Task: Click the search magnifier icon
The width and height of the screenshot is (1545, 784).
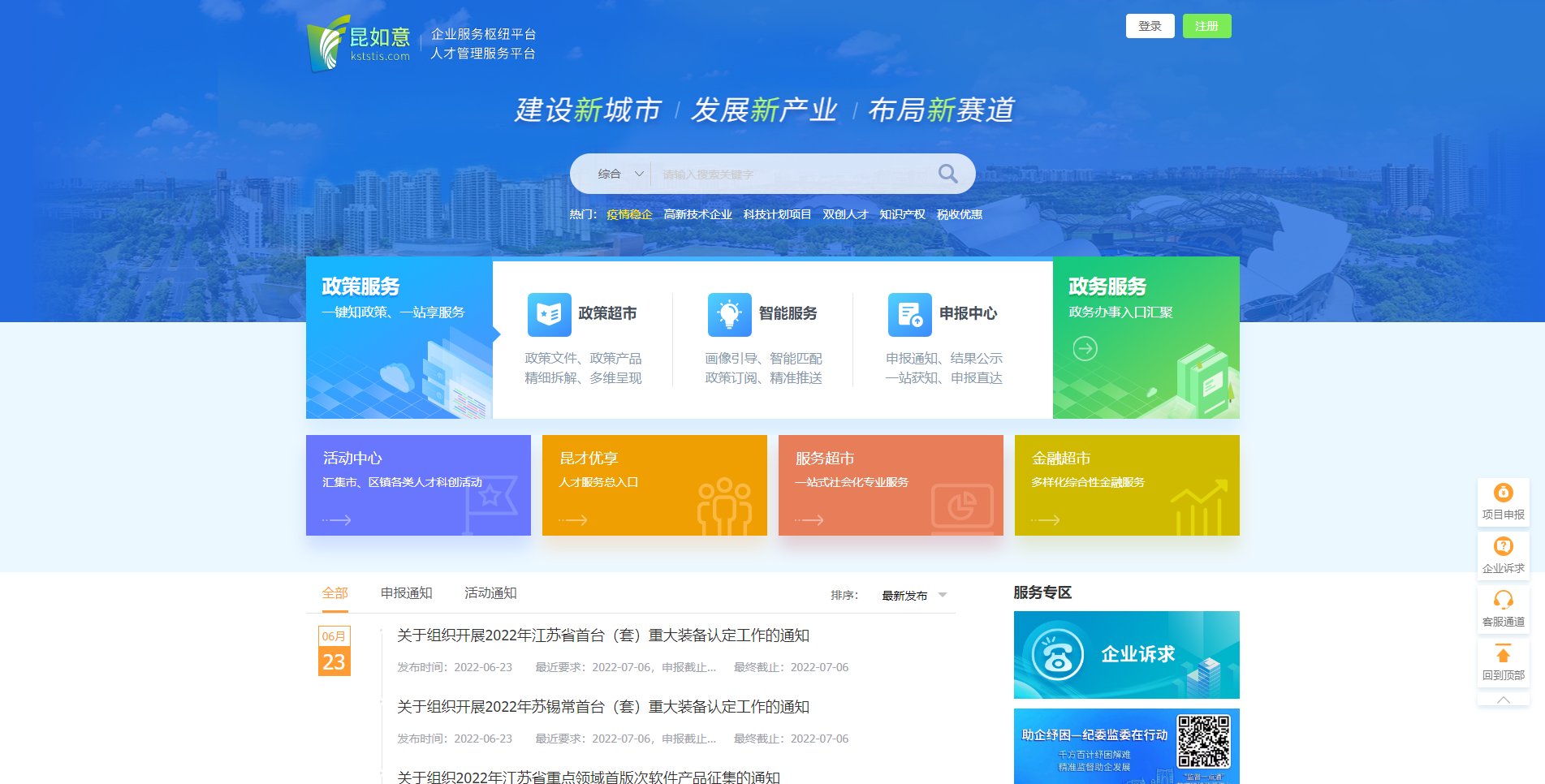Action: 947,174
